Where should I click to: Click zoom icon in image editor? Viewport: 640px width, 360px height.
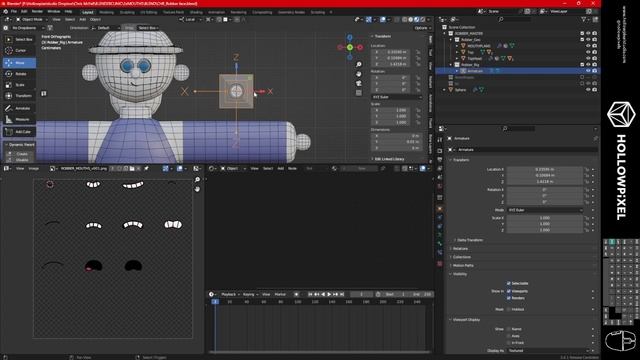(198, 180)
